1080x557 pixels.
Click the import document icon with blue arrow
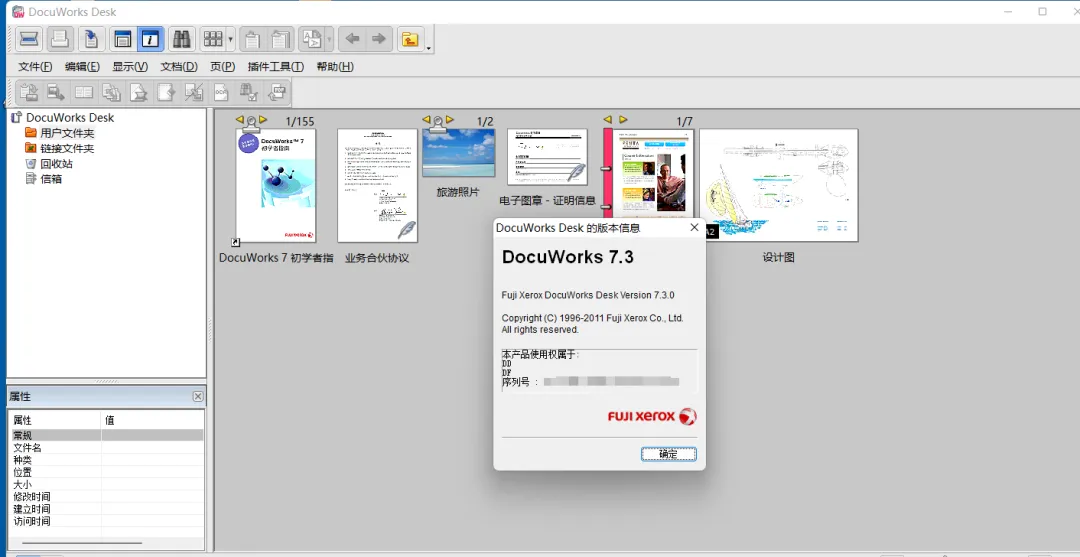click(x=92, y=39)
